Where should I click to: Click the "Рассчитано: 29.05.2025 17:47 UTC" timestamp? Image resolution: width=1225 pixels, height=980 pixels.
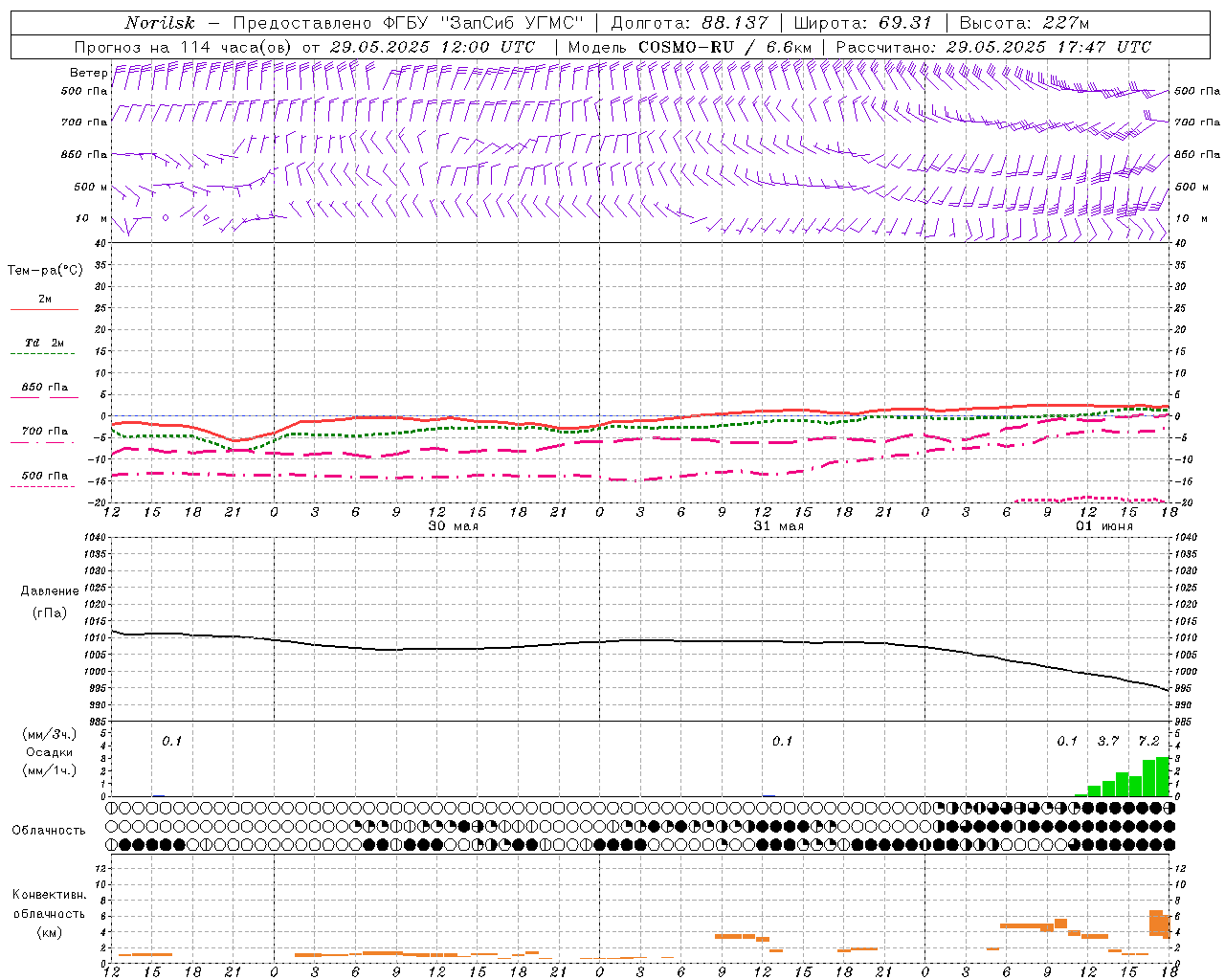pyautogui.click(x=994, y=47)
